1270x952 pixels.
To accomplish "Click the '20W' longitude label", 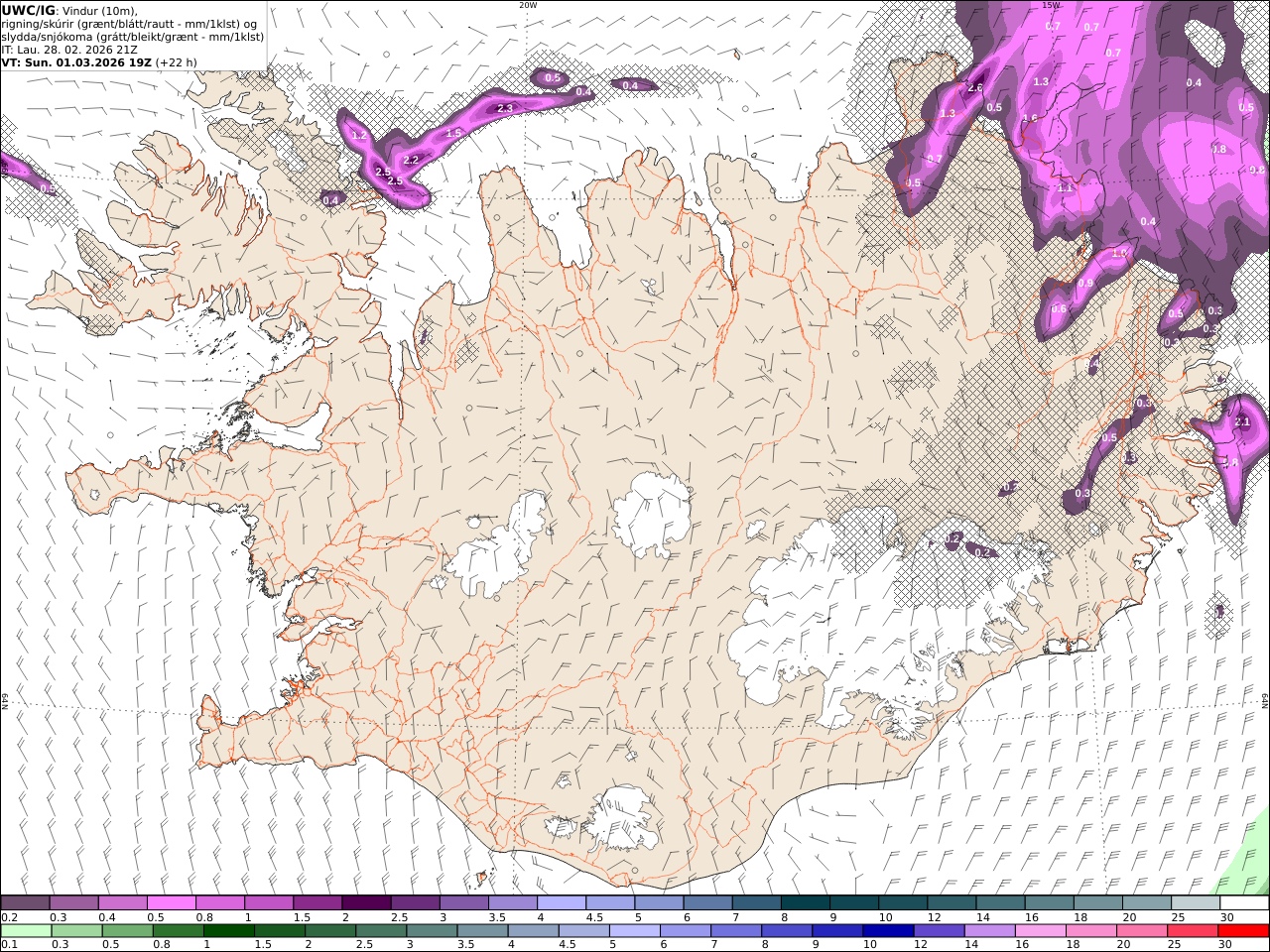I will tap(528, 5).
